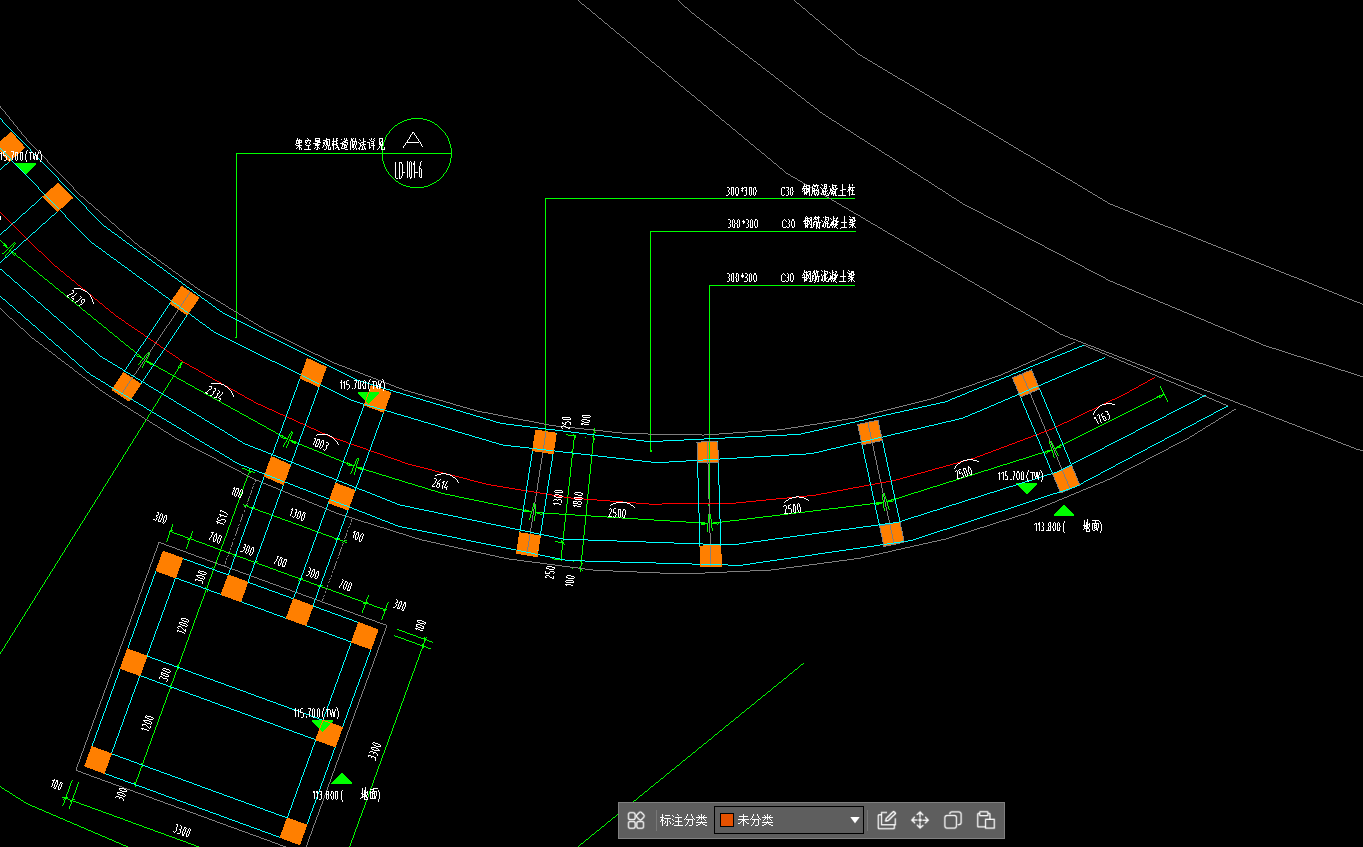Click the 1163 arc dimension text

click(x=1102, y=418)
